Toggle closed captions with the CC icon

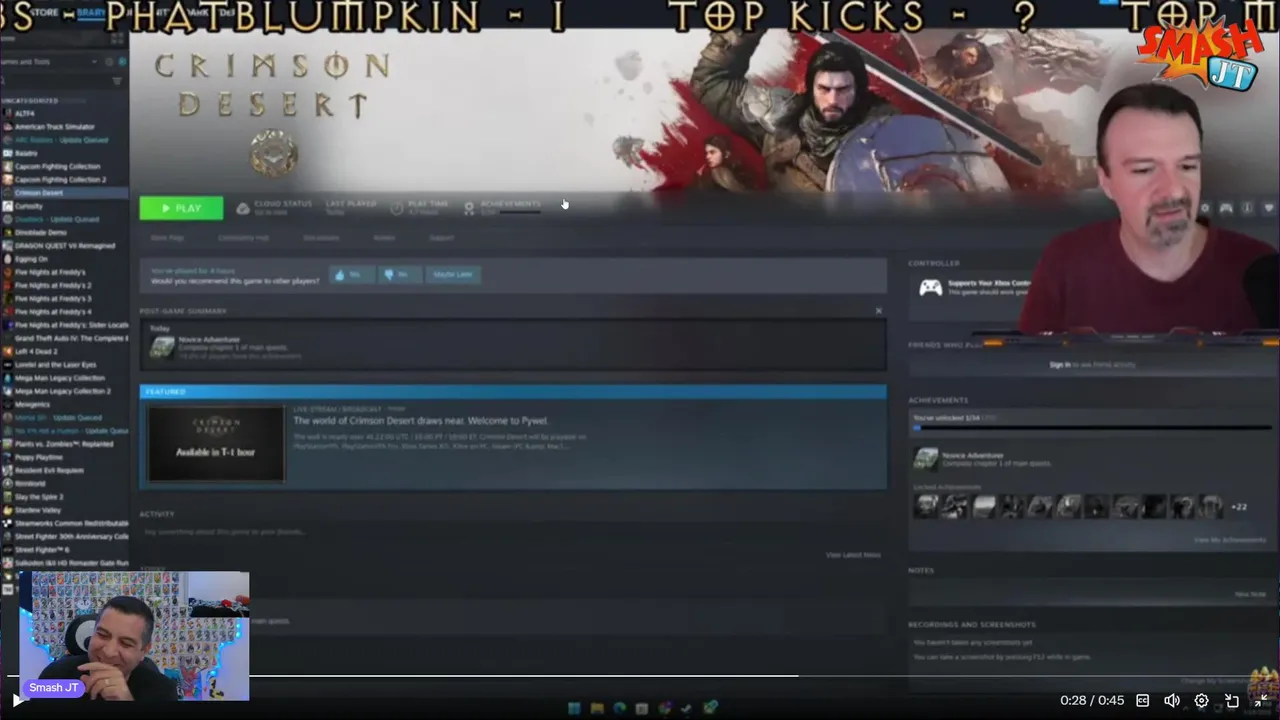click(1142, 701)
